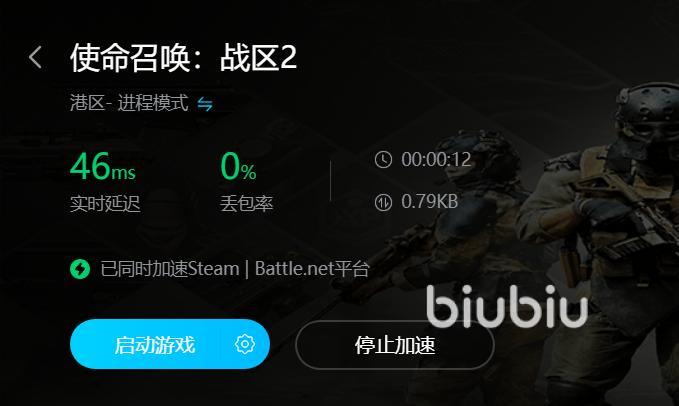Click the clock icon beside the timer
This screenshot has width=679, height=406.
tap(383, 160)
